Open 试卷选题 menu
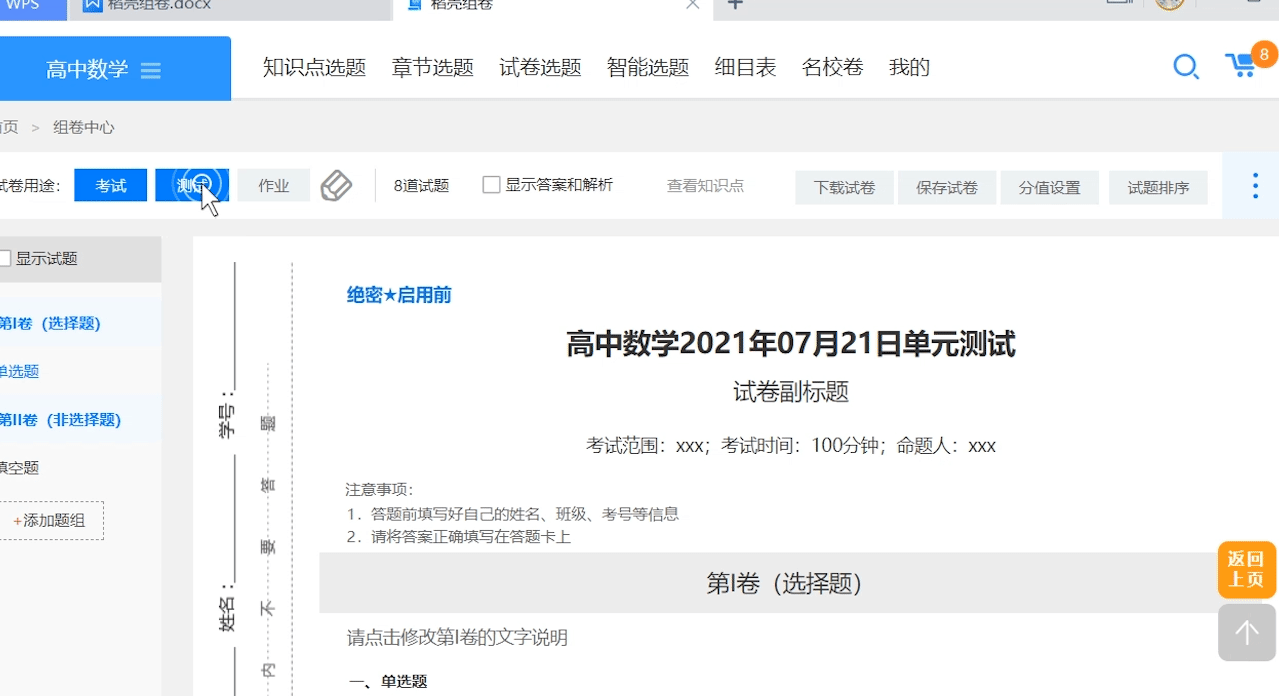1279x696 pixels. pos(540,67)
